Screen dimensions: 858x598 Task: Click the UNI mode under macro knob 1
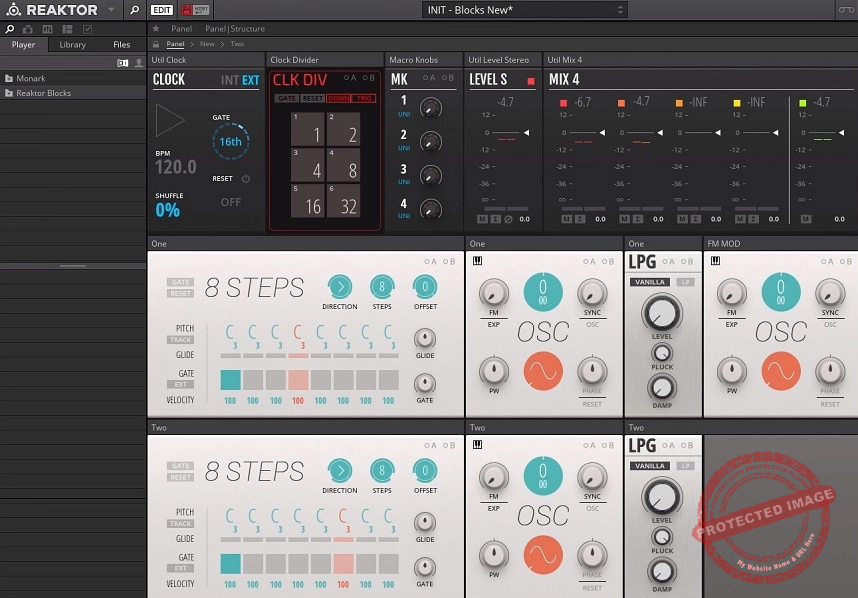click(x=404, y=114)
